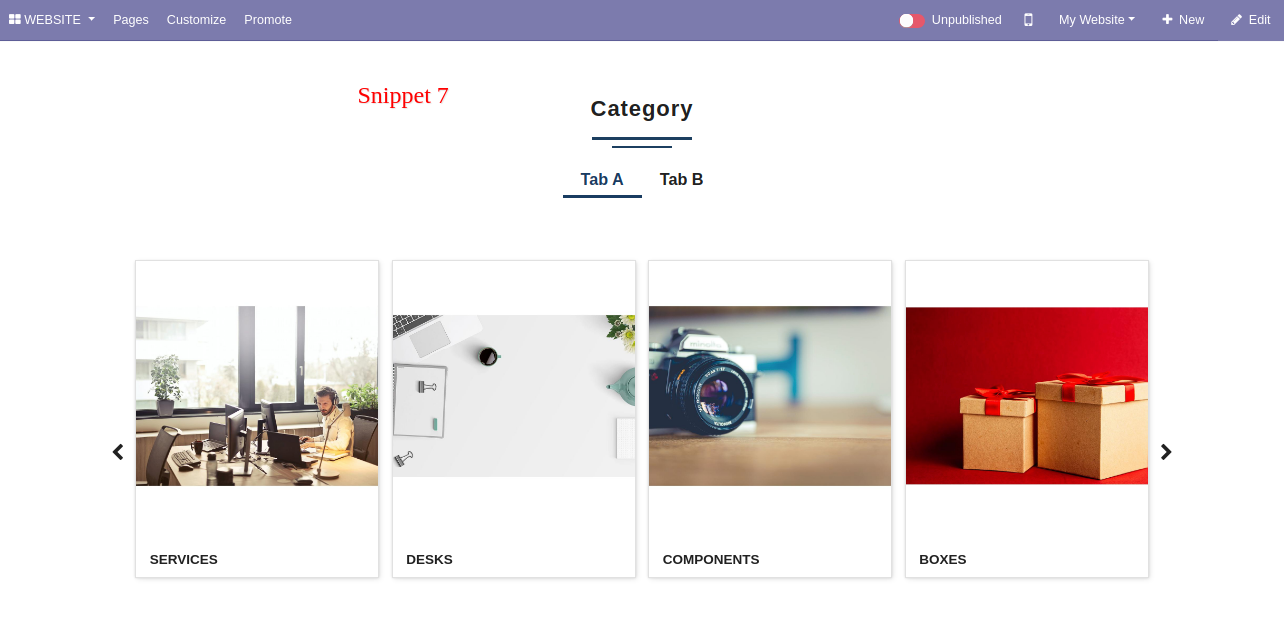Image resolution: width=1284 pixels, height=641 pixels.
Task: Click the plus icon beside New
Action: coord(1166,20)
